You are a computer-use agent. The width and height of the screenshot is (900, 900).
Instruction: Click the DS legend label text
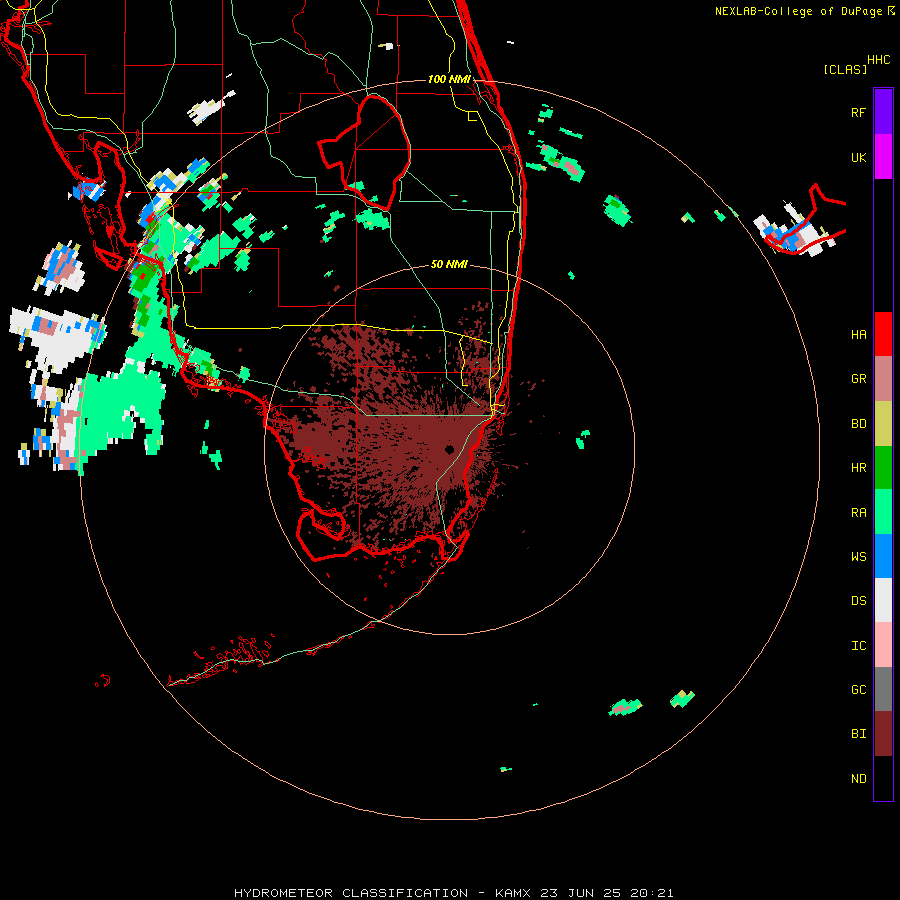858,601
